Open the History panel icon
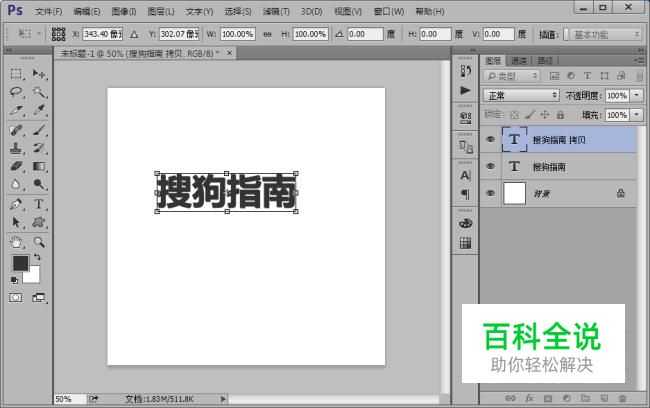The width and height of the screenshot is (650, 408). click(466, 71)
